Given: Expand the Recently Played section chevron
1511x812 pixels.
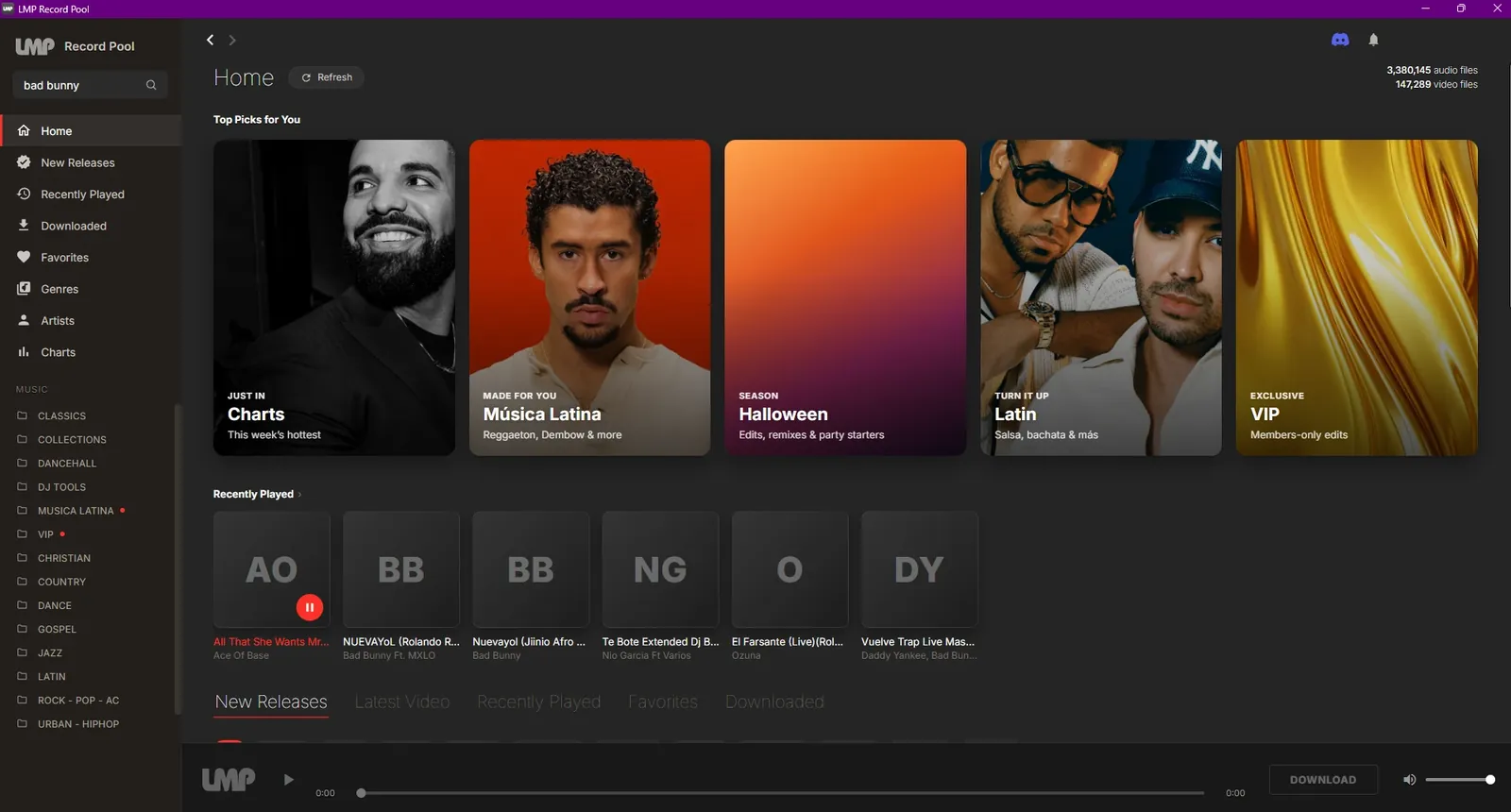Looking at the screenshot, I should coord(299,495).
